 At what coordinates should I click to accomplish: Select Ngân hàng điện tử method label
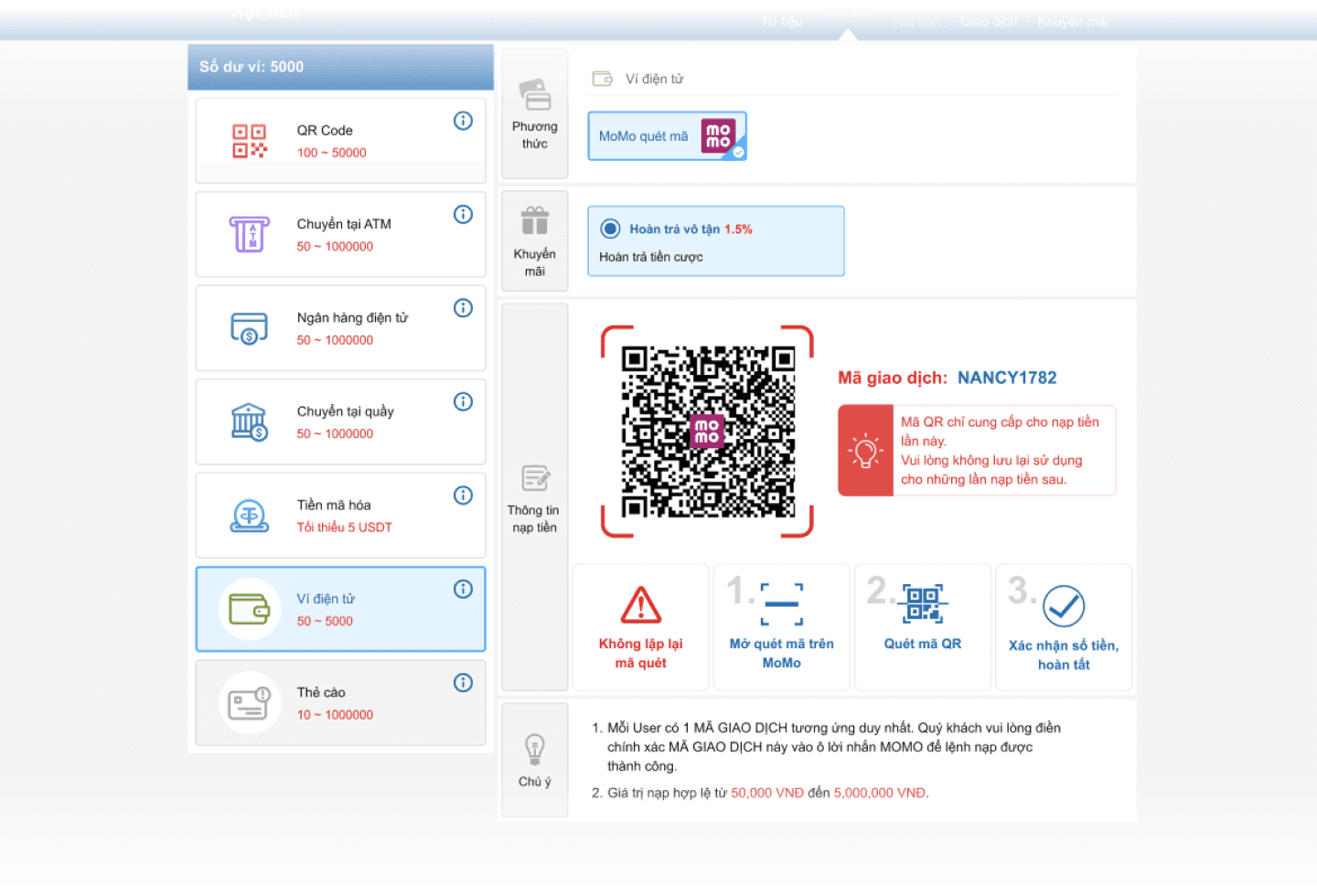pyautogui.click(x=352, y=318)
